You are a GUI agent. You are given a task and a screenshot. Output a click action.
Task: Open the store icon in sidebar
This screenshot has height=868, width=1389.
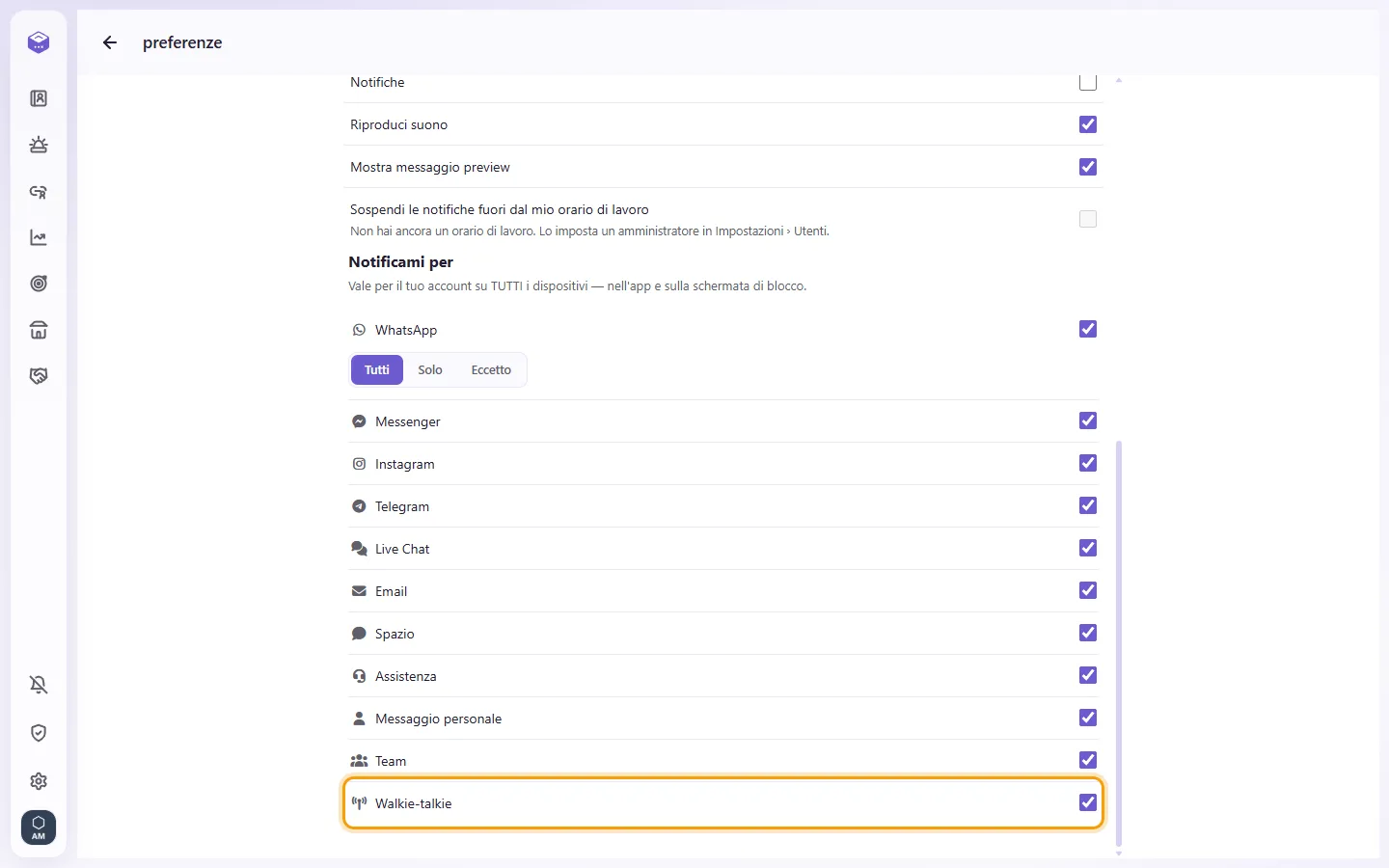pyautogui.click(x=39, y=330)
